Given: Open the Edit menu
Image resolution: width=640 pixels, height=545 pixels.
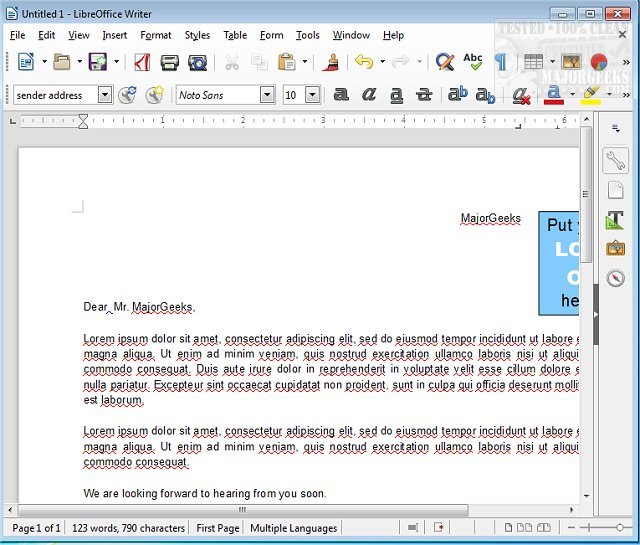Looking at the screenshot, I should coord(47,36).
